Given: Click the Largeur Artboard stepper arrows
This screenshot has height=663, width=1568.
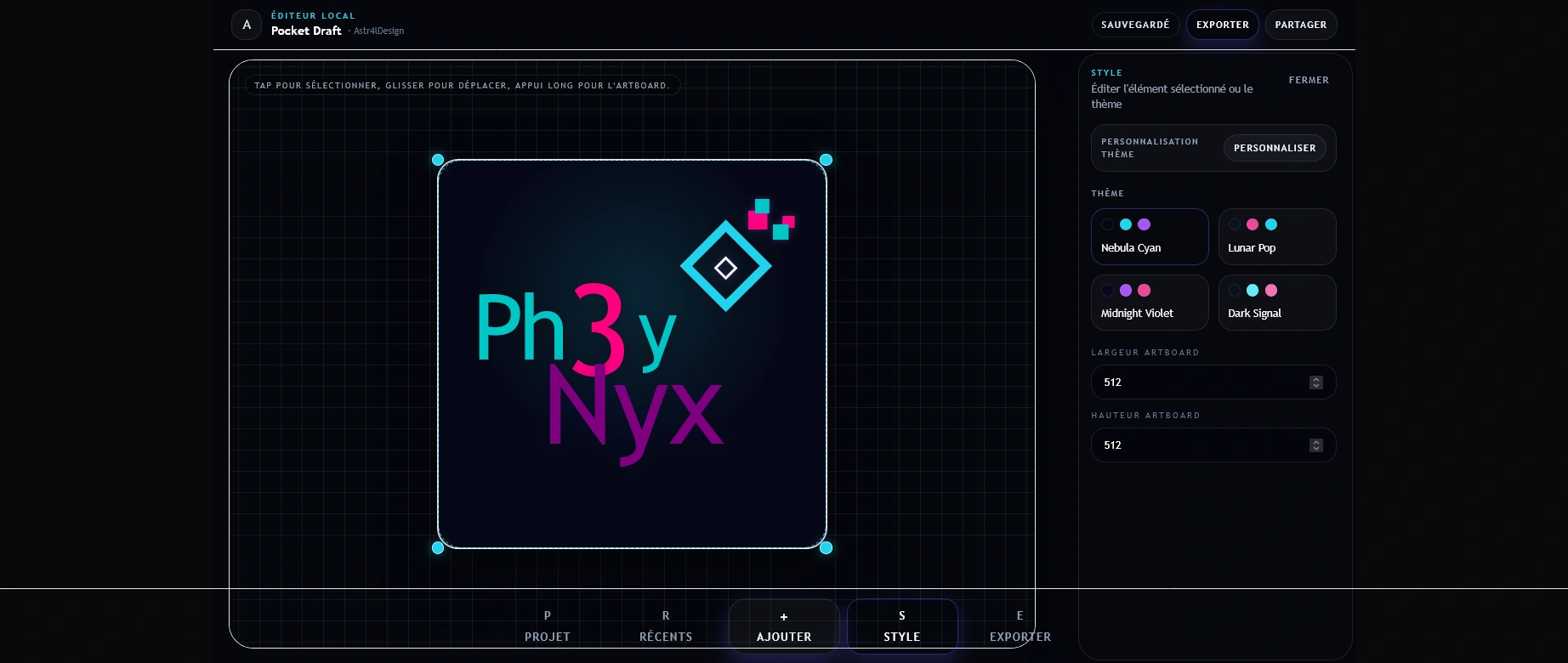Looking at the screenshot, I should click(1316, 382).
